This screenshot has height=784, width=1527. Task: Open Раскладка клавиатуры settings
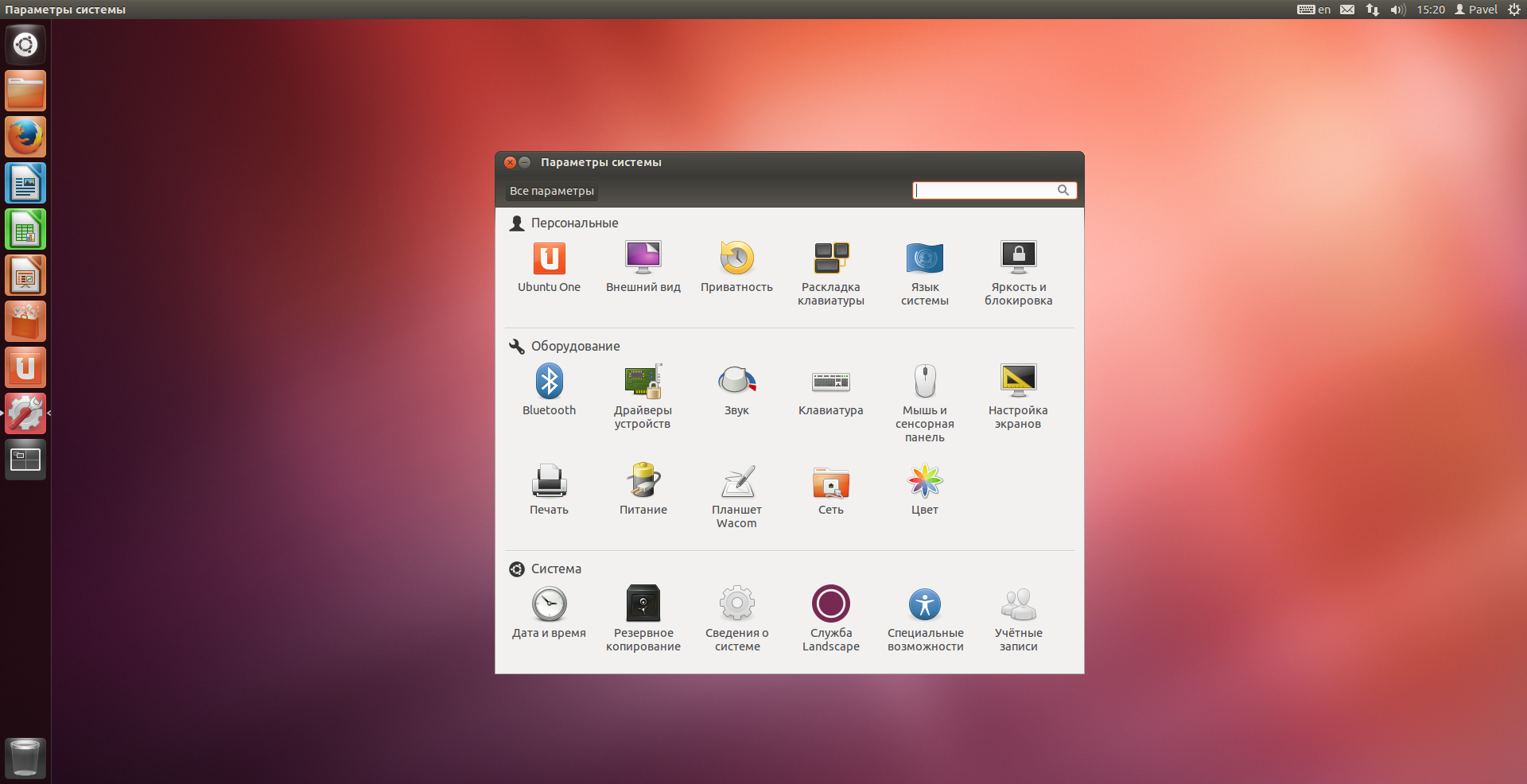pyautogui.click(x=830, y=274)
